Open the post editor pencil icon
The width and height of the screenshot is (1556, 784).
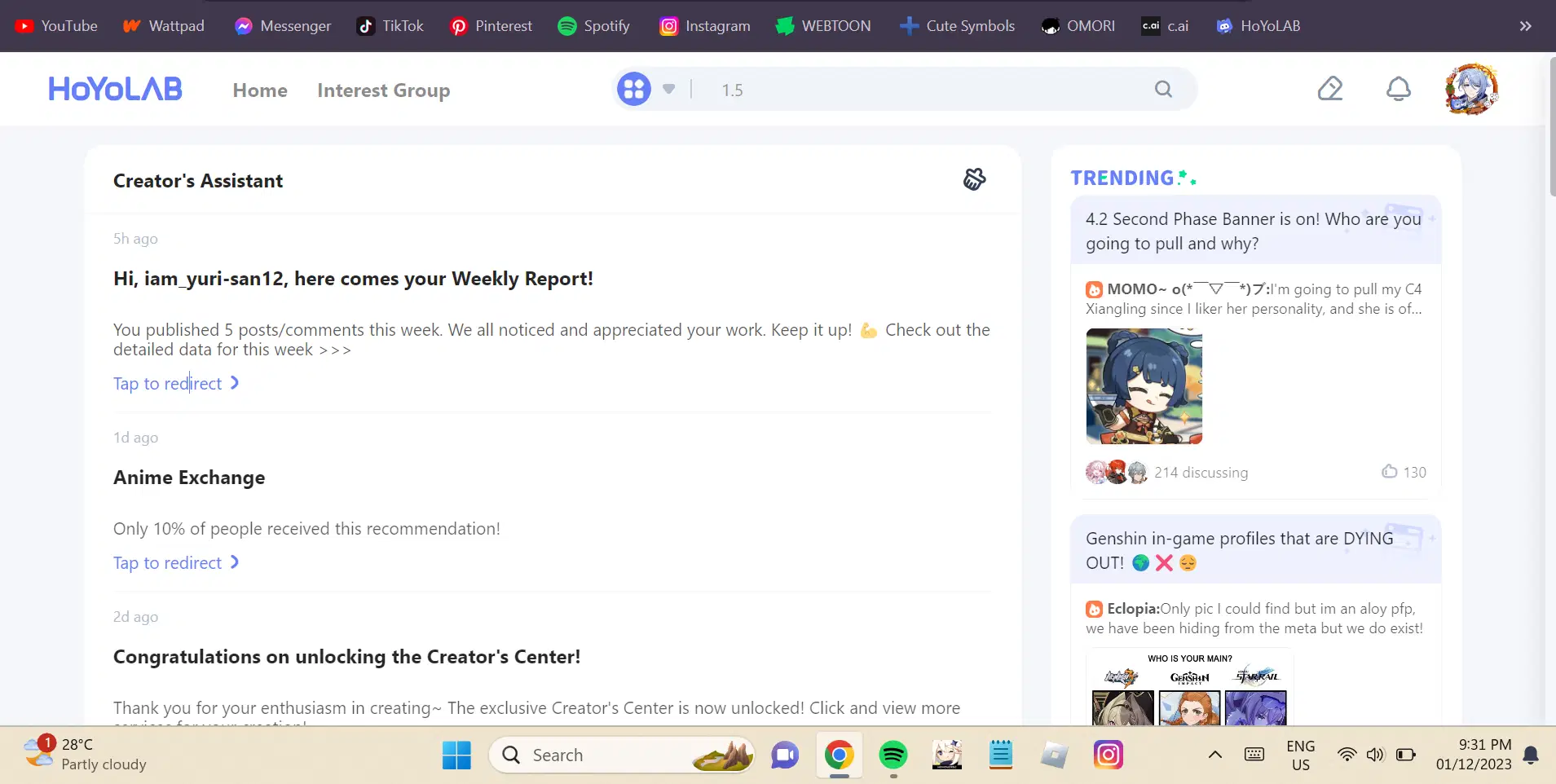click(1329, 89)
